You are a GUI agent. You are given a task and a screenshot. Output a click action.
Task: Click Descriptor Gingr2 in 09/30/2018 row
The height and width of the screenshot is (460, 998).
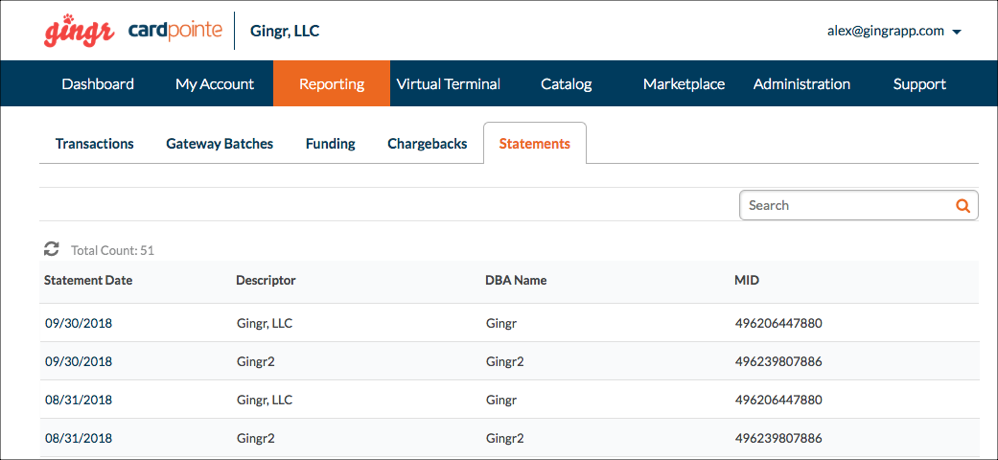tap(255, 361)
